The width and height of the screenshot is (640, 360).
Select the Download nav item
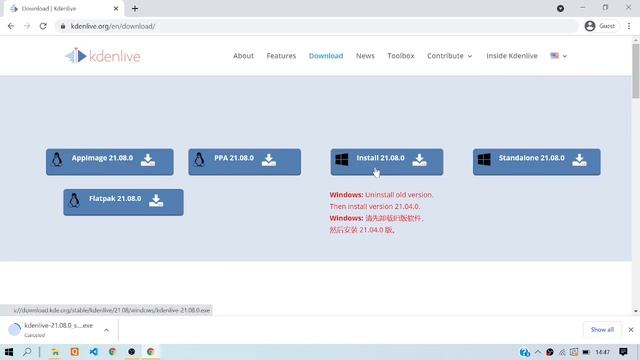pyautogui.click(x=326, y=56)
